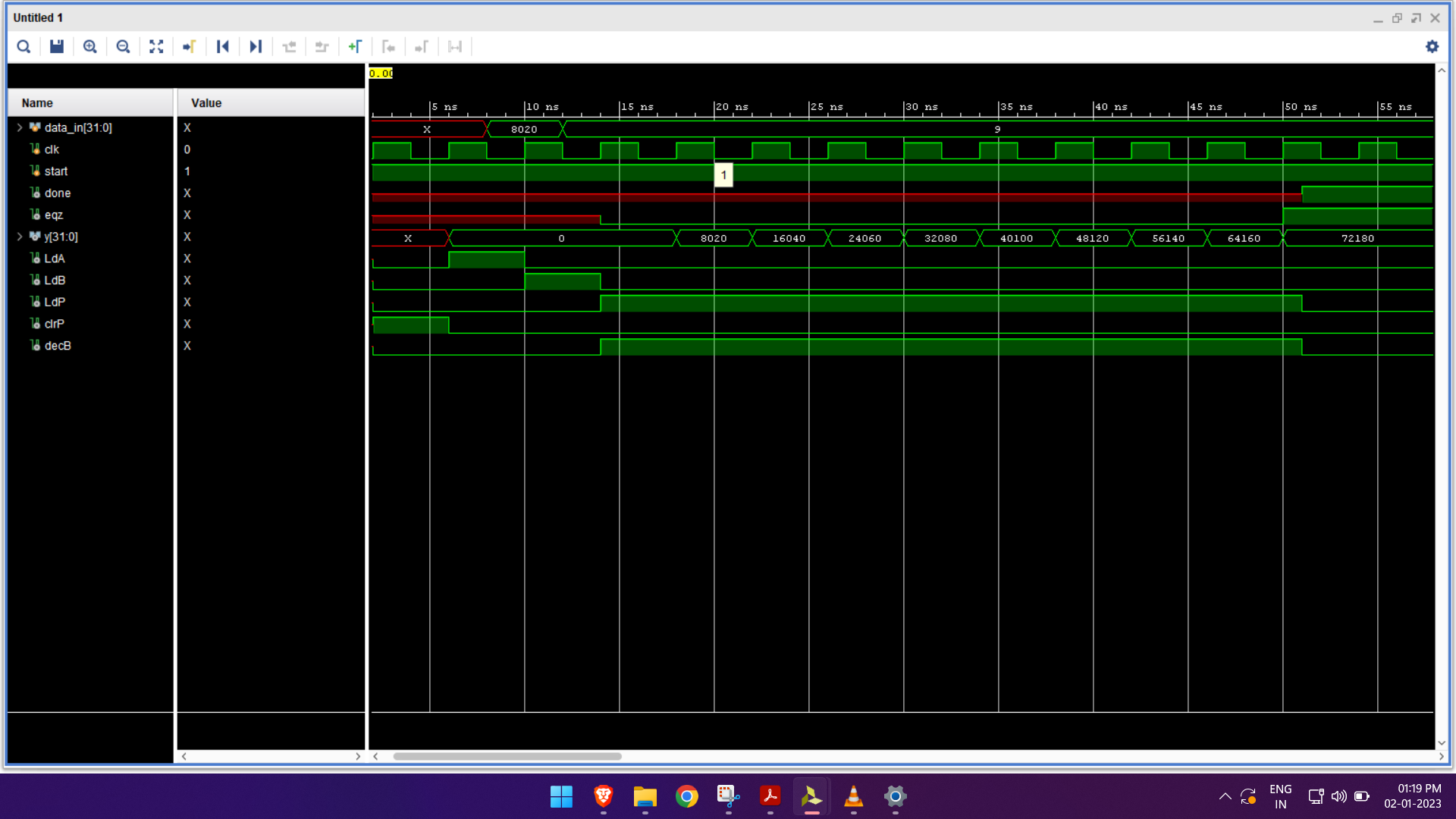
Task: Open Google Chrome from the taskbar
Action: pos(686,796)
